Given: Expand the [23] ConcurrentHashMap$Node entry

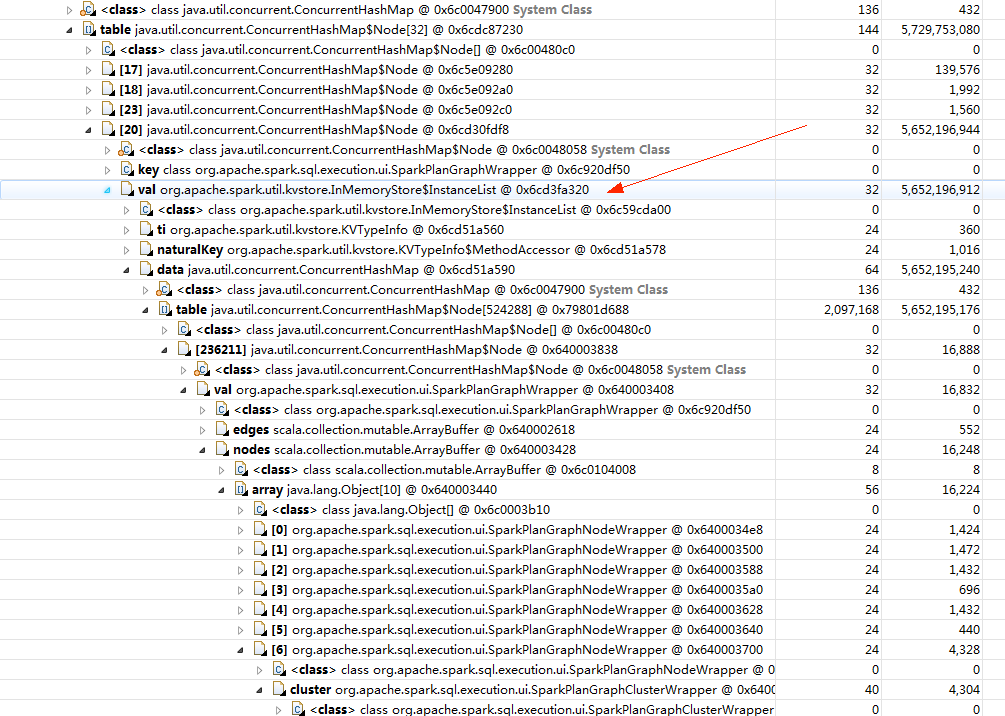Looking at the screenshot, I should [88, 110].
